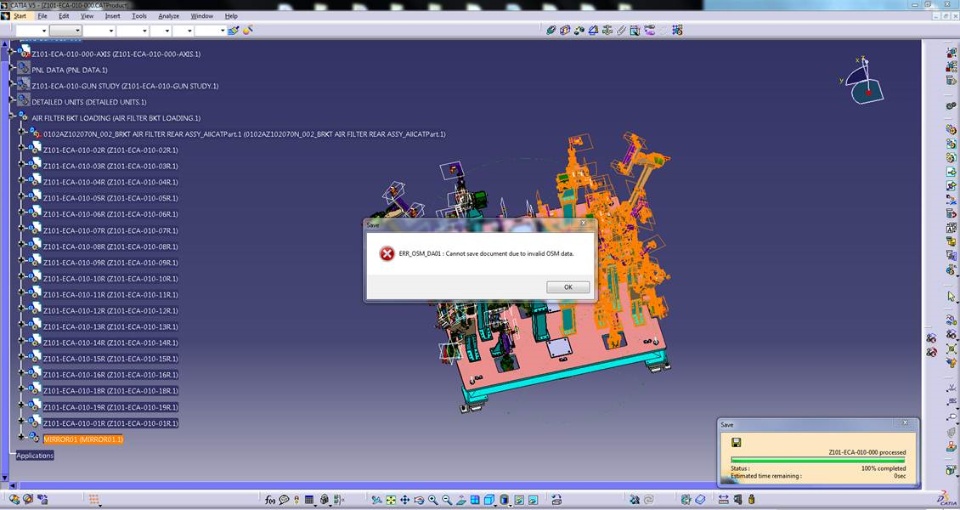Click OK in the Save error dialog

[568, 287]
